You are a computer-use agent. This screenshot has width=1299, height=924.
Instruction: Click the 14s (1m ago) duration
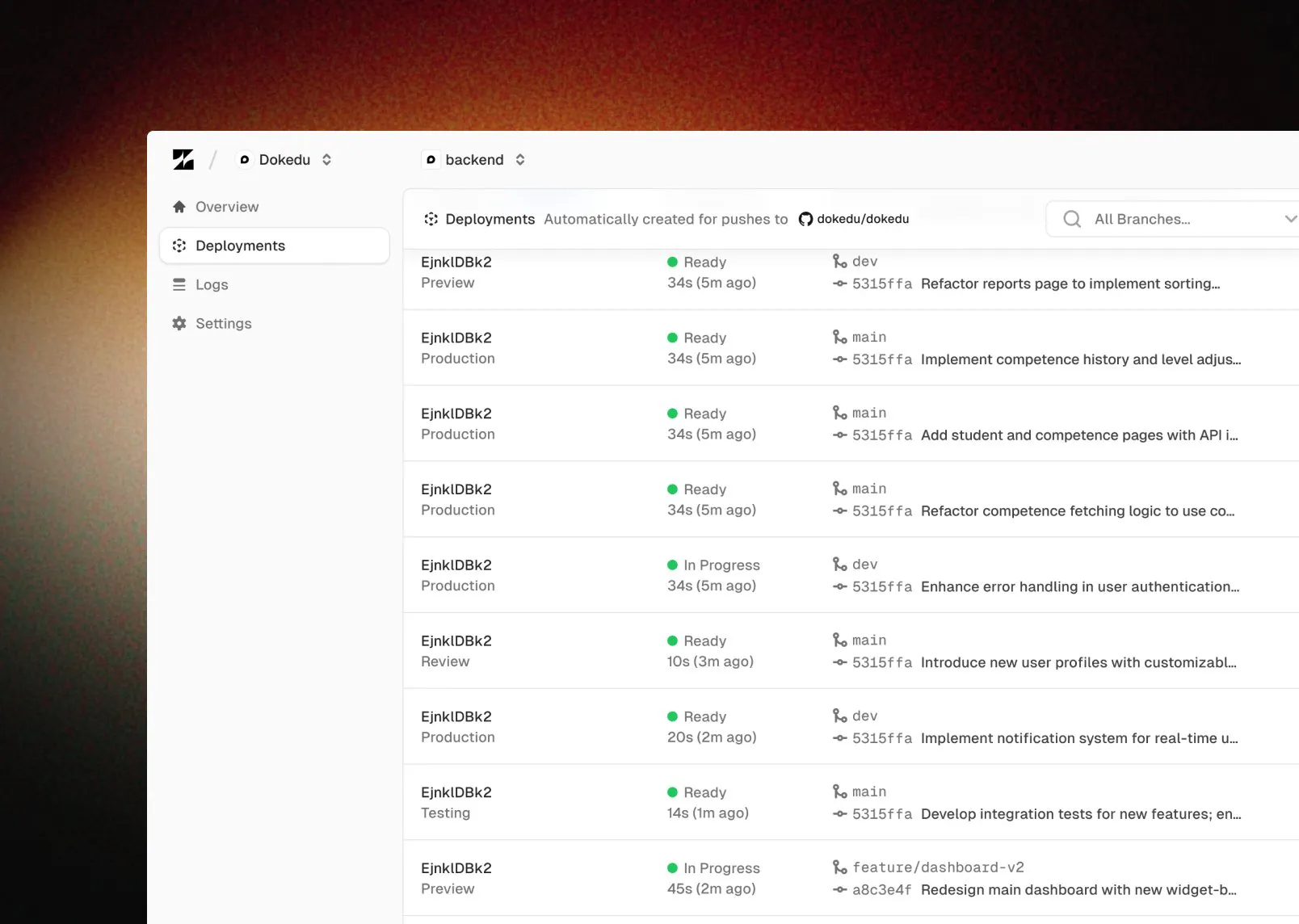[708, 813]
